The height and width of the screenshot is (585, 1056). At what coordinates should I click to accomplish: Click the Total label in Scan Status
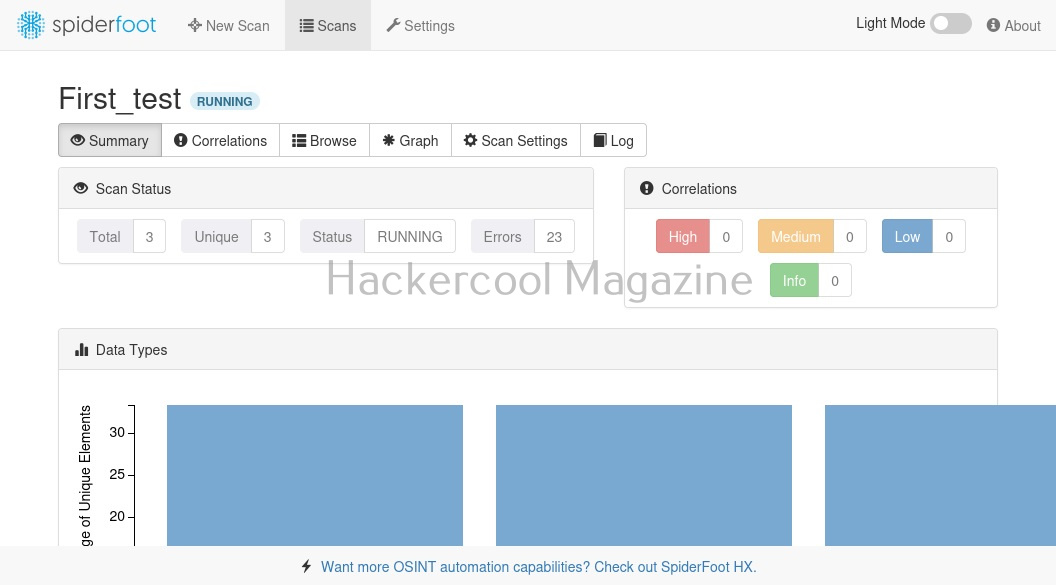coord(105,236)
